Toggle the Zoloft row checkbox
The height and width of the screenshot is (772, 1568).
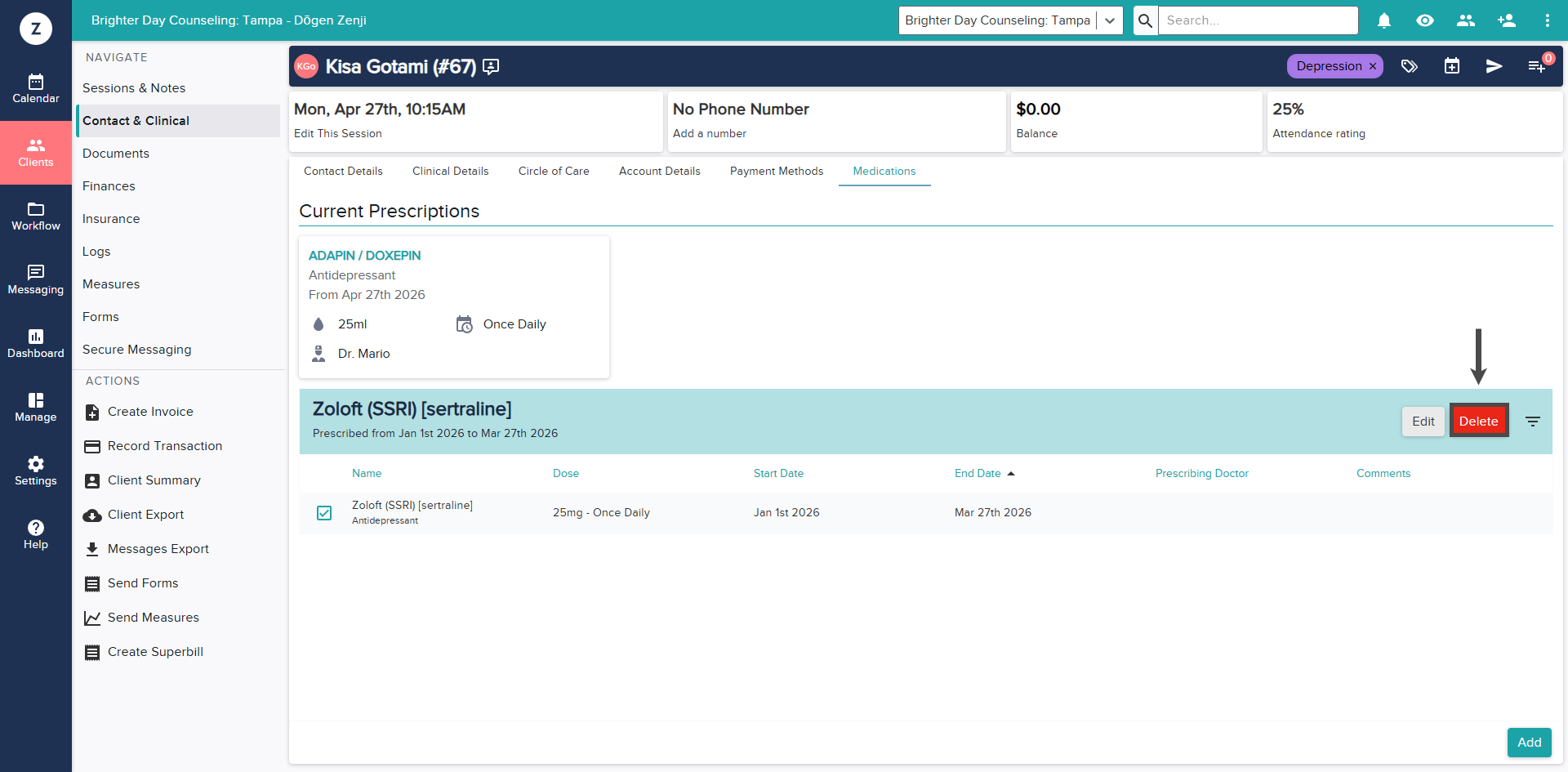click(x=324, y=513)
